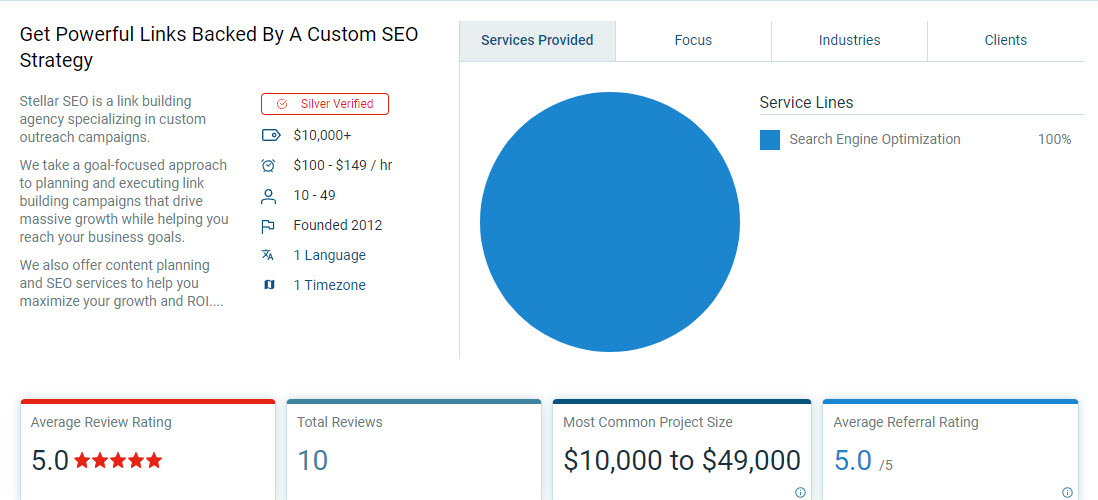
Task: Click the Total Reviews count of 10
Action: click(x=312, y=460)
